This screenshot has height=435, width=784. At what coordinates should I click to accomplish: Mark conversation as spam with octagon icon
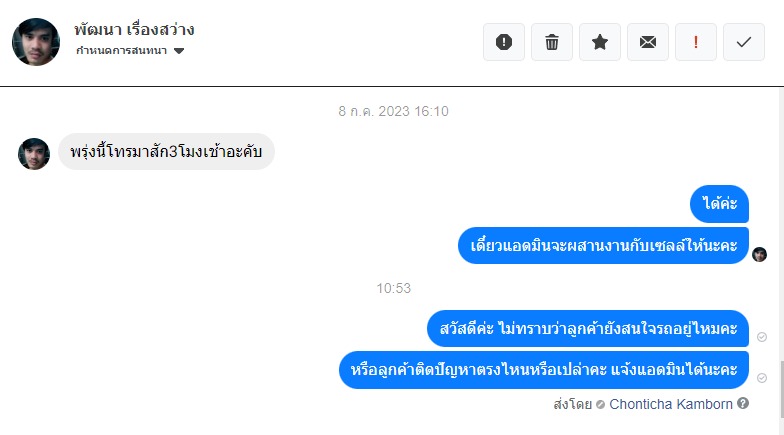[x=504, y=42]
